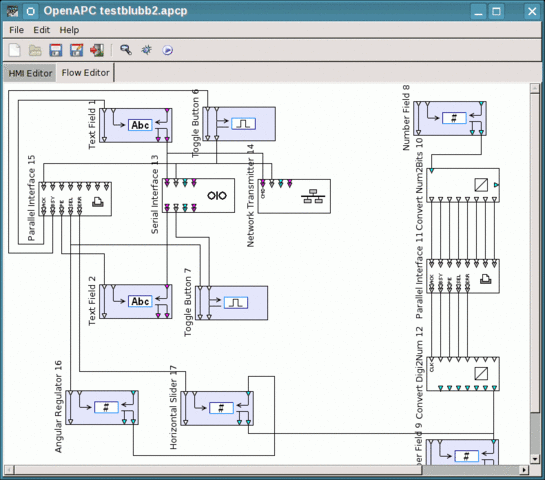
Task: Click the inspect magnifier toolbar icon
Action: click(x=125, y=50)
